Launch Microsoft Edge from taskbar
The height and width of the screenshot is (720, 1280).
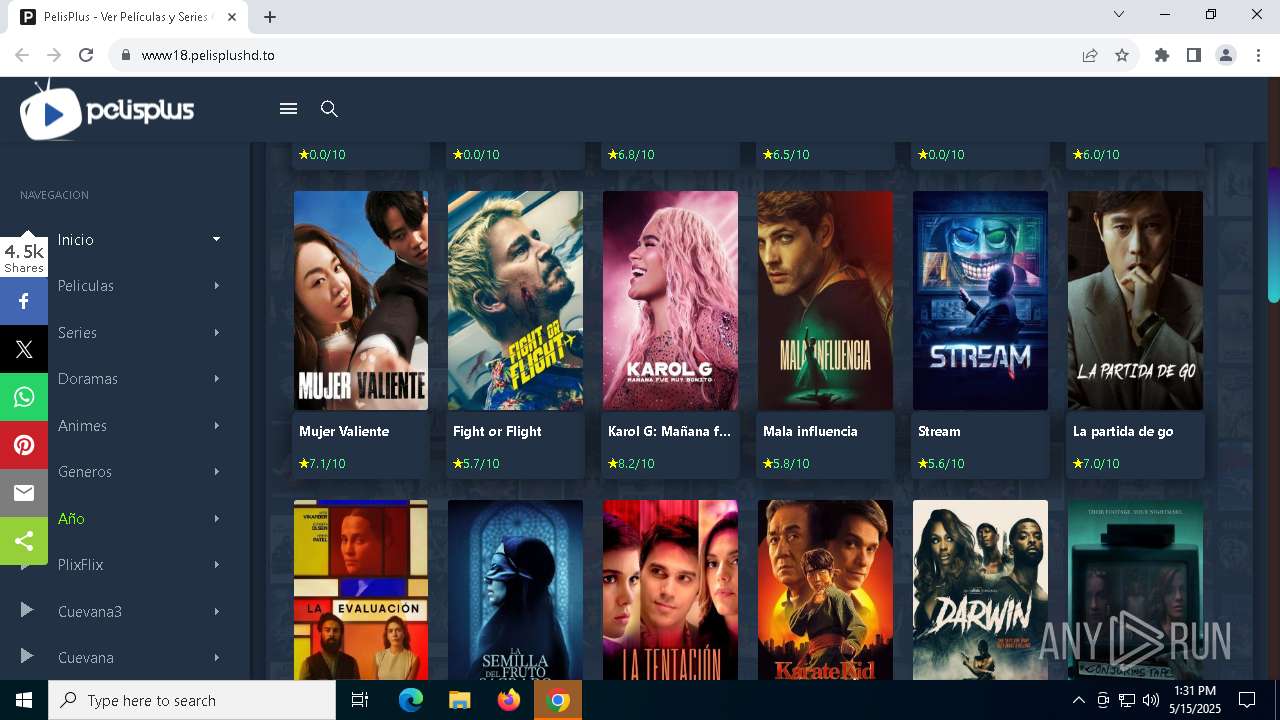[411, 700]
